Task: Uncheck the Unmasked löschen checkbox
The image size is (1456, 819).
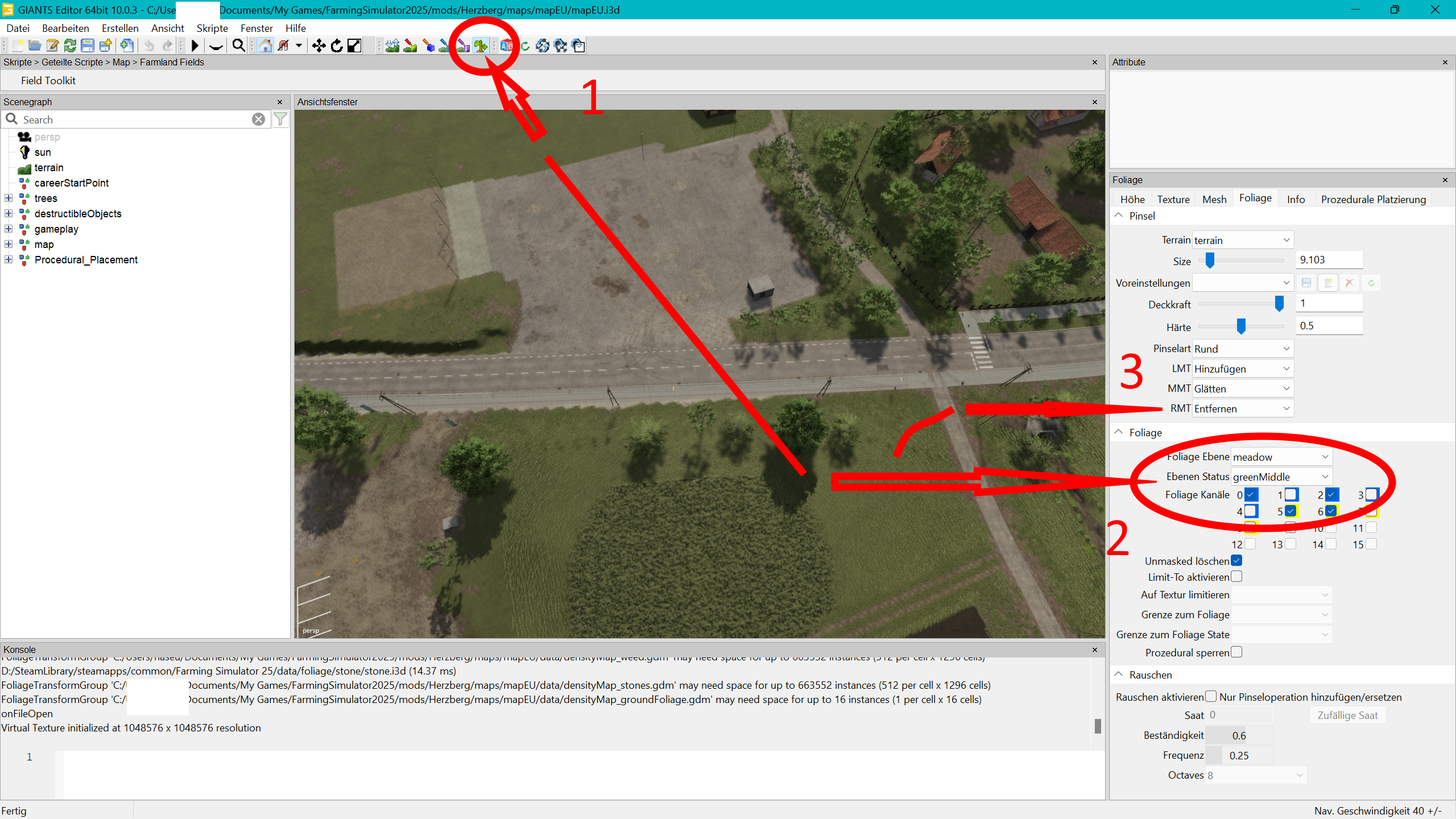Action: [x=1236, y=561]
